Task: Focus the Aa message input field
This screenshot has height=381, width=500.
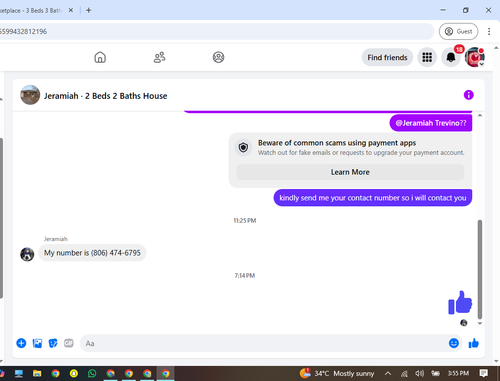Action: (x=263, y=343)
